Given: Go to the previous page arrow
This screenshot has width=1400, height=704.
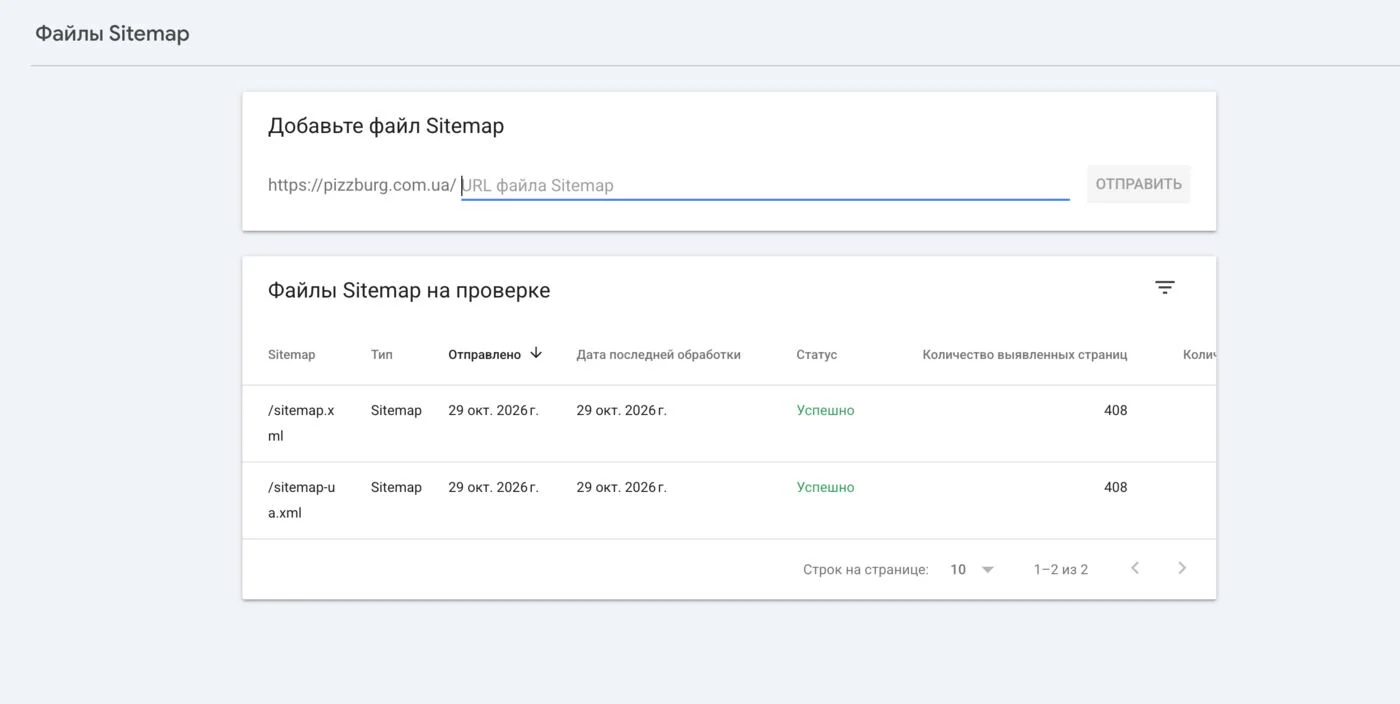Looking at the screenshot, I should 1135,568.
